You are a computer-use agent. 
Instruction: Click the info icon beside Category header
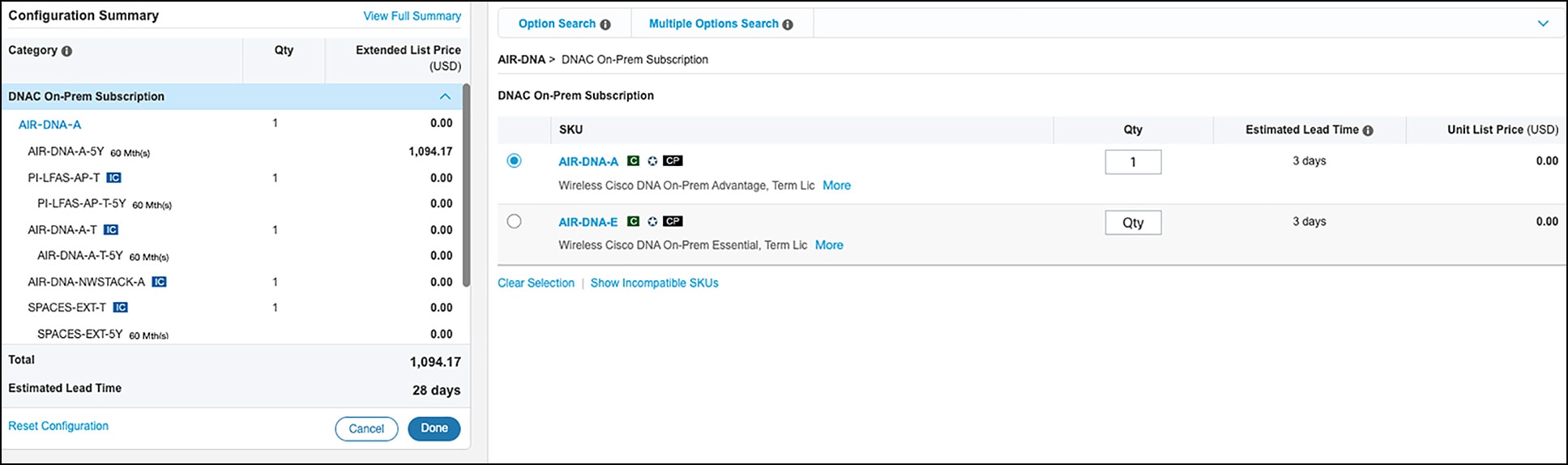pyautogui.click(x=67, y=51)
